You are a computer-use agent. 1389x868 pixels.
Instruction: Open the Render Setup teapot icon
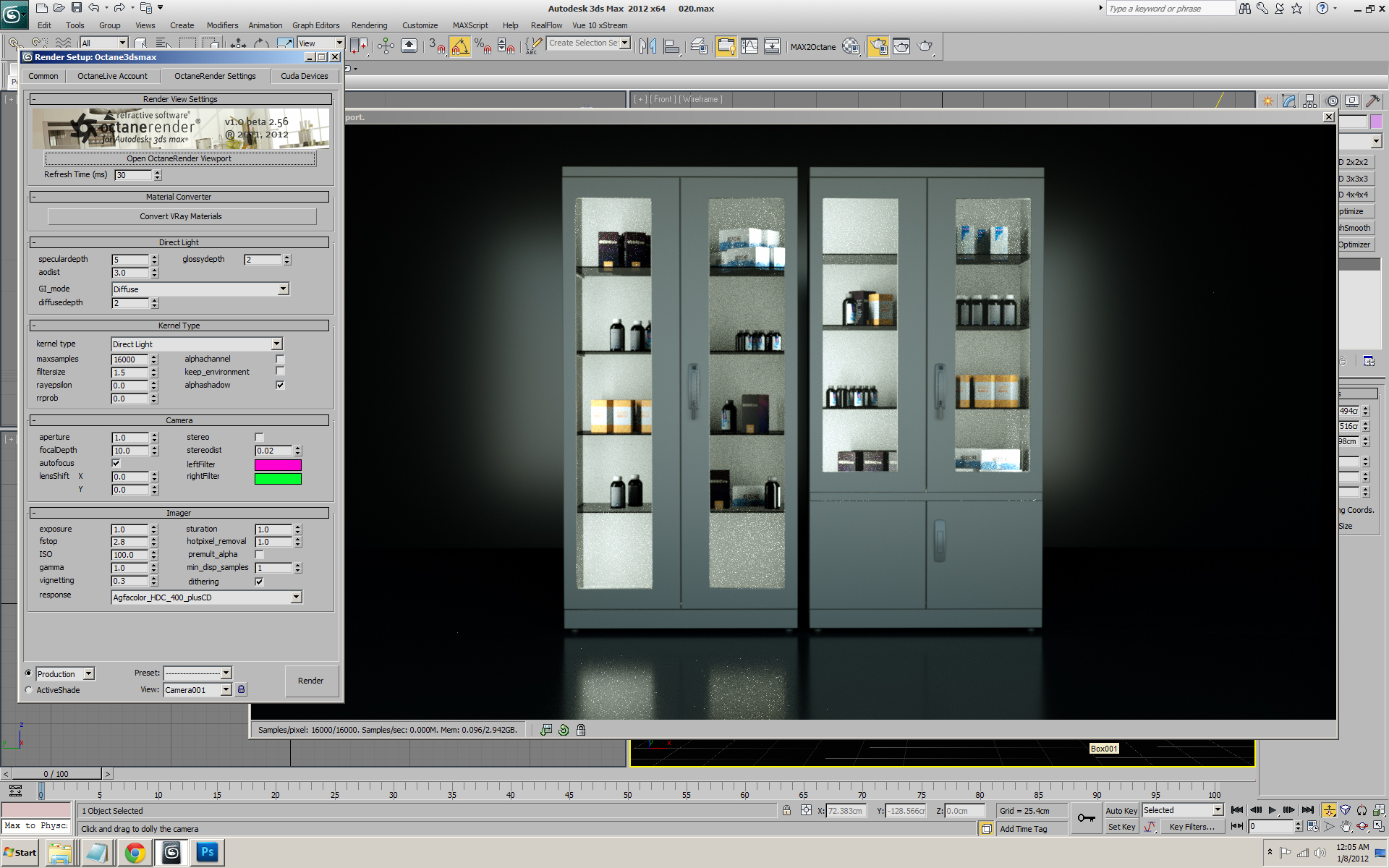[x=878, y=46]
